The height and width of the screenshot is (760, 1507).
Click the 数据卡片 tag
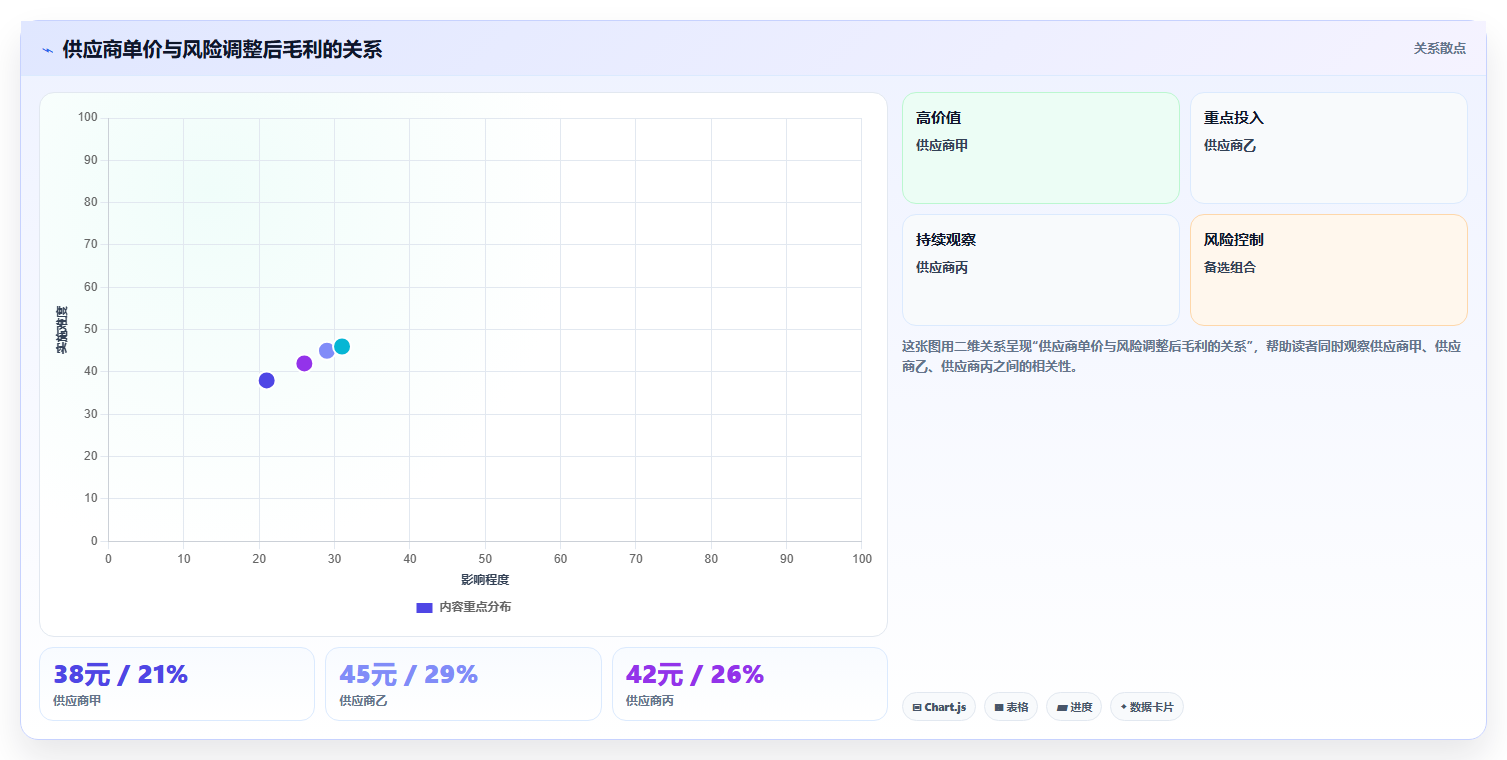[1147, 707]
